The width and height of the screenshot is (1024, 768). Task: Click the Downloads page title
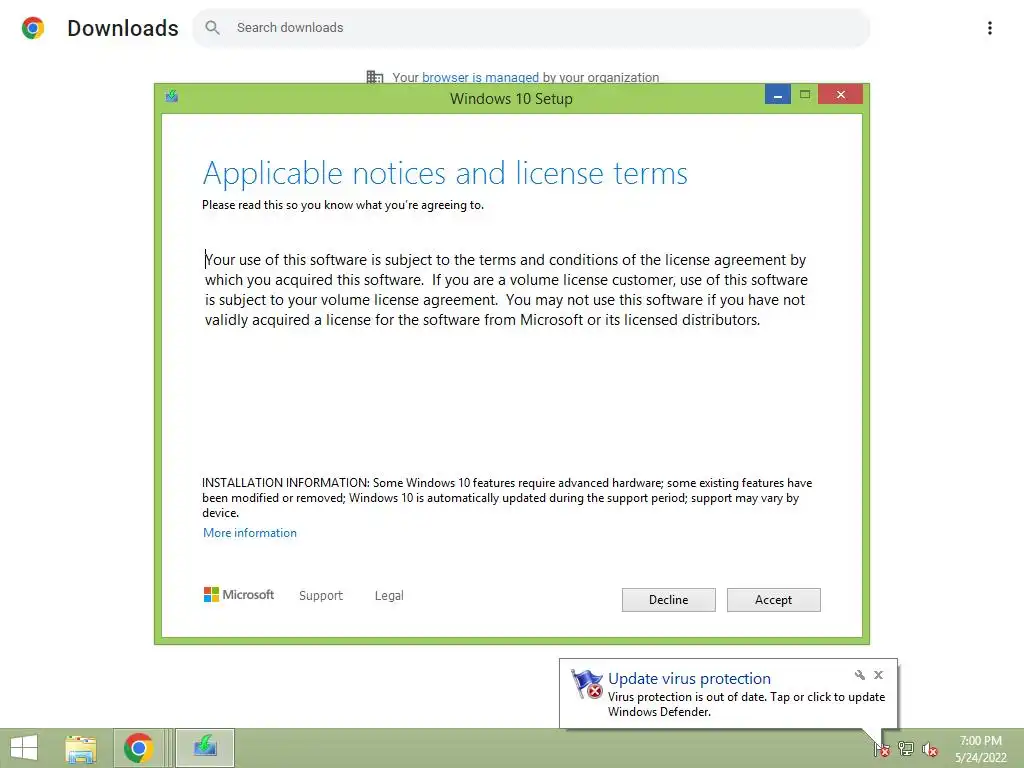pyautogui.click(x=123, y=28)
